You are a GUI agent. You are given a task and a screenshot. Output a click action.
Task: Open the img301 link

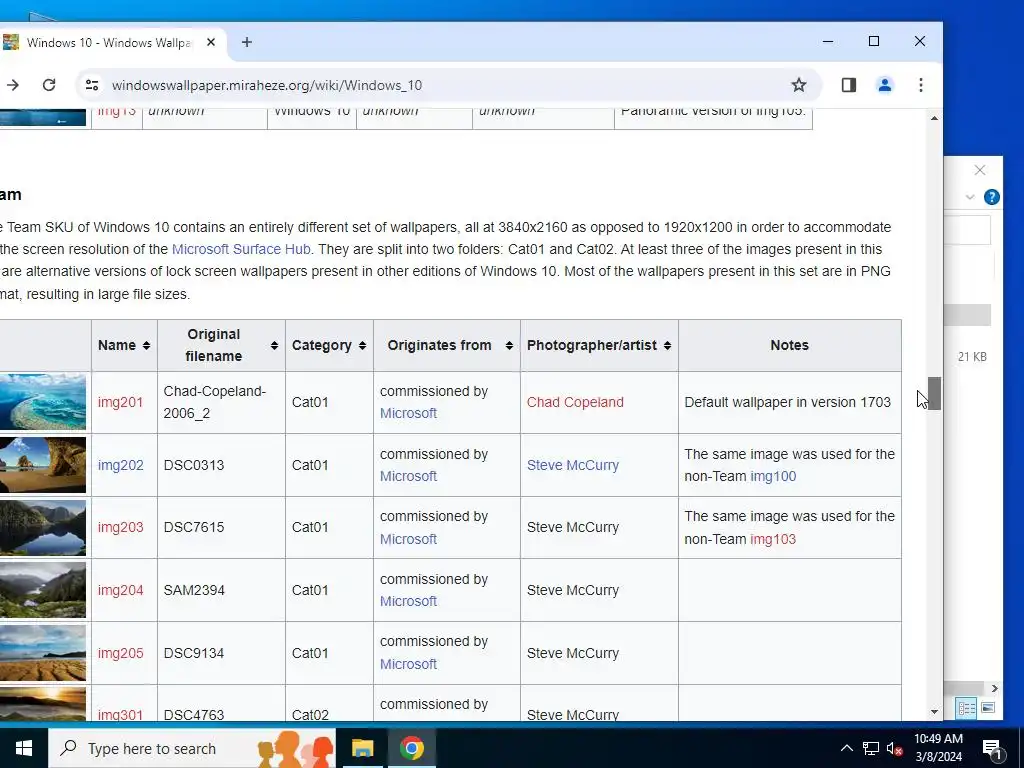click(x=120, y=714)
